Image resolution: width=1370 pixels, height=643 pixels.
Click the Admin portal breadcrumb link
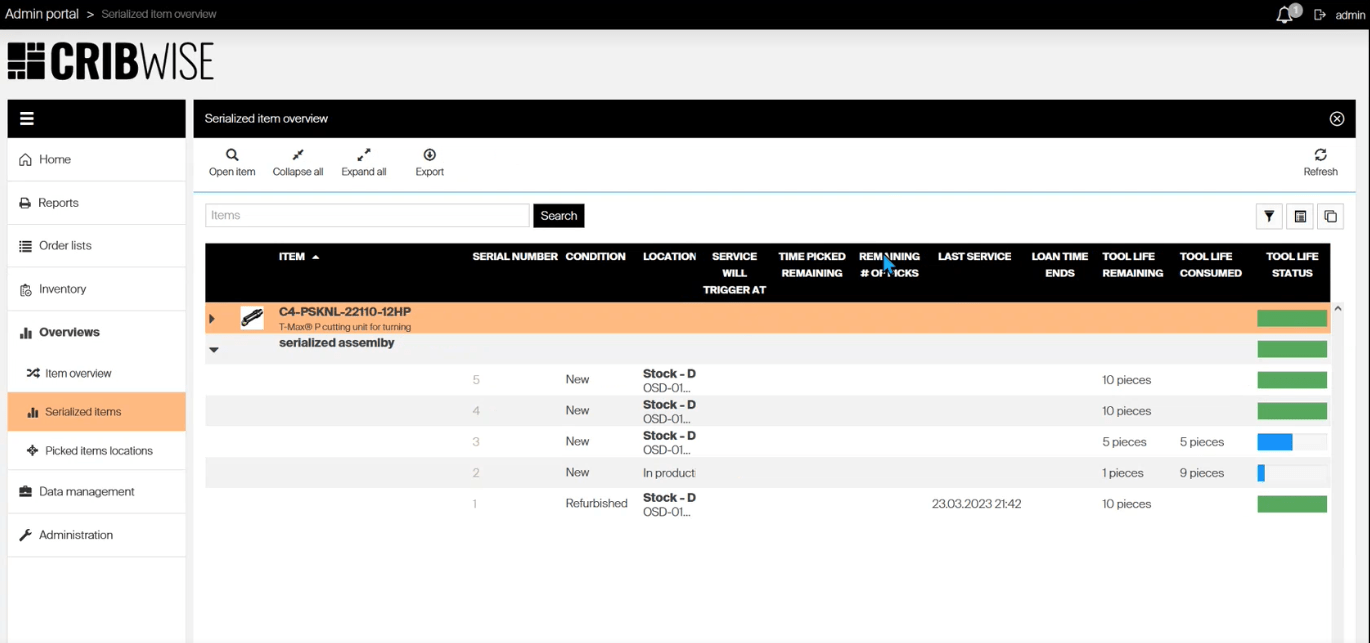click(42, 14)
